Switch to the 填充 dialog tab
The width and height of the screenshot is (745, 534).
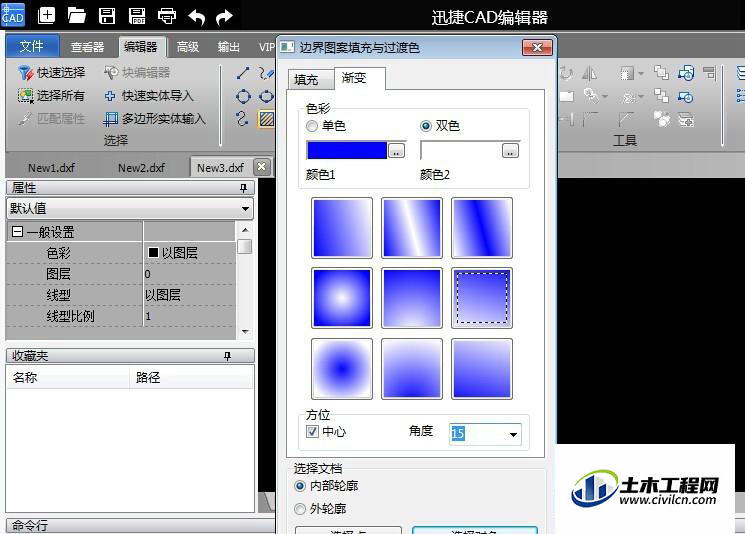click(x=309, y=80)
